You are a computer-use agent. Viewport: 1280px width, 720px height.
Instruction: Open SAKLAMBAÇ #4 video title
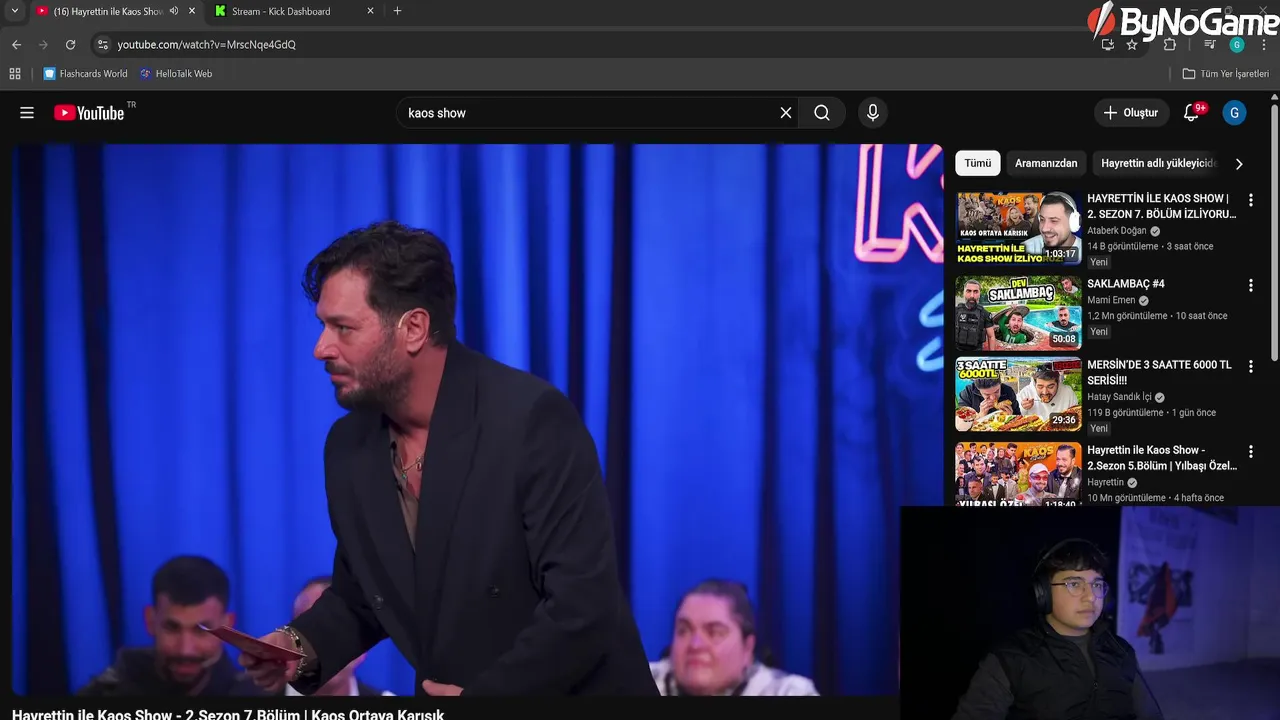pos(1126,284)
